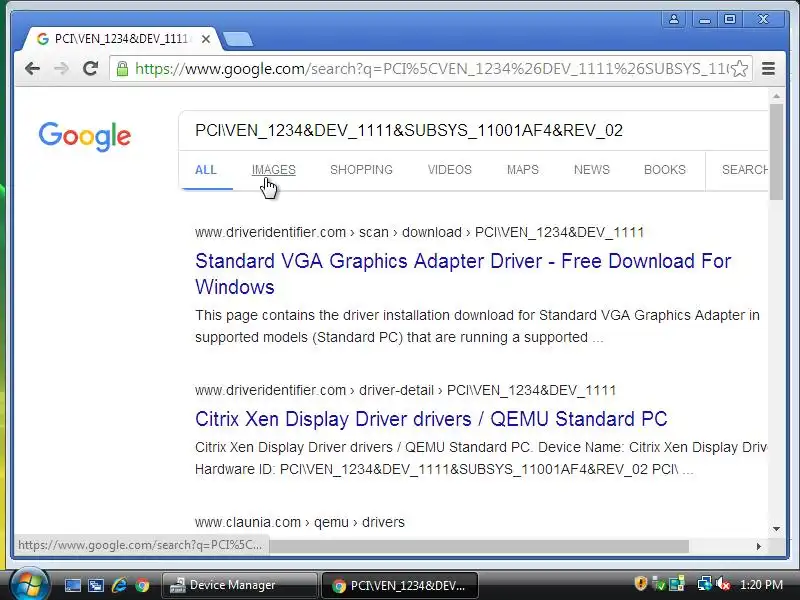Click the address bar URL
Screen dimensions: 800x600
[431, 68]
